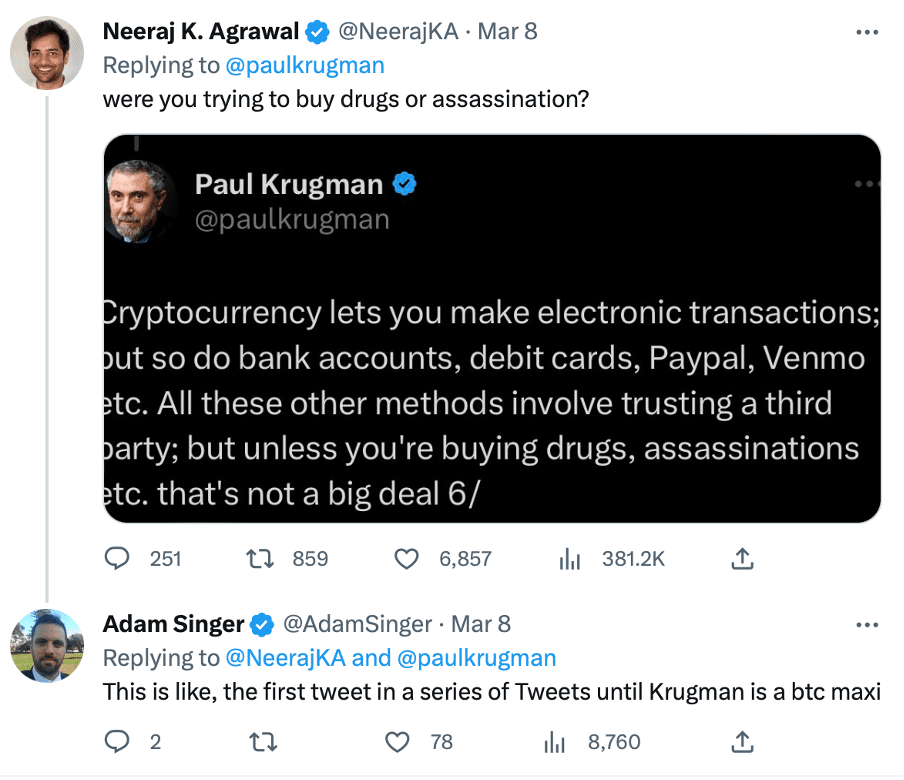Open the more options menu on Neeraj's tweet
The height and width of the screenshot is (780, 904).
[x=866, y=31]
